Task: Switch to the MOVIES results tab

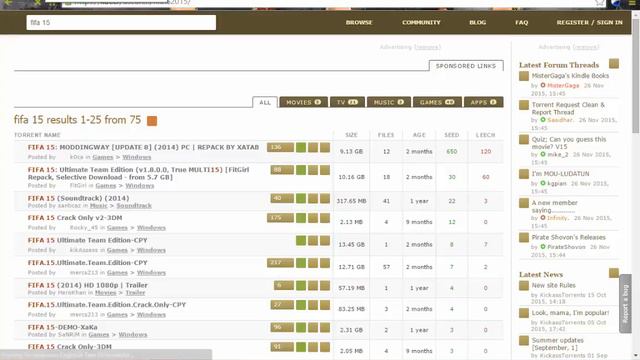Action: coord(304,102)
